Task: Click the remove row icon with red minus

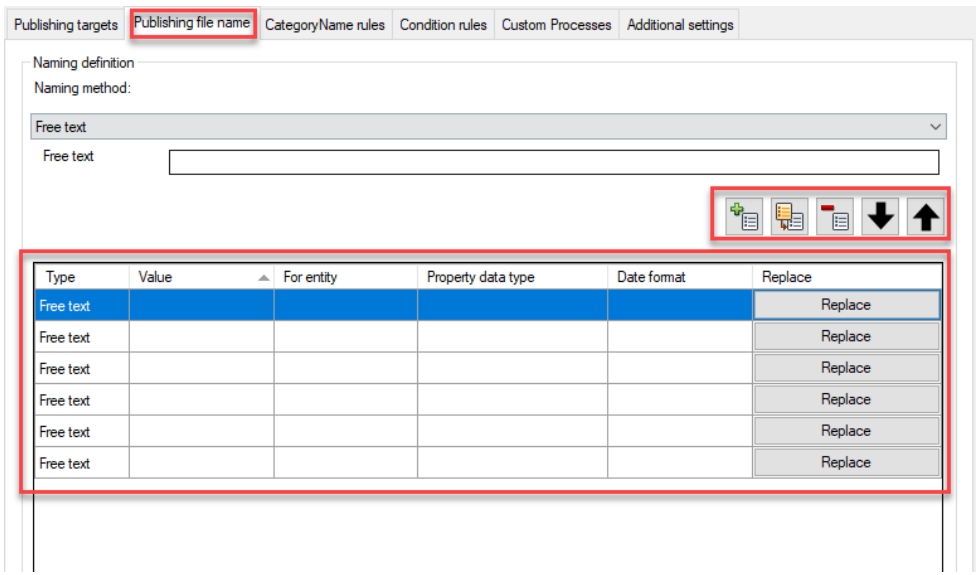Action: (834, 217)
